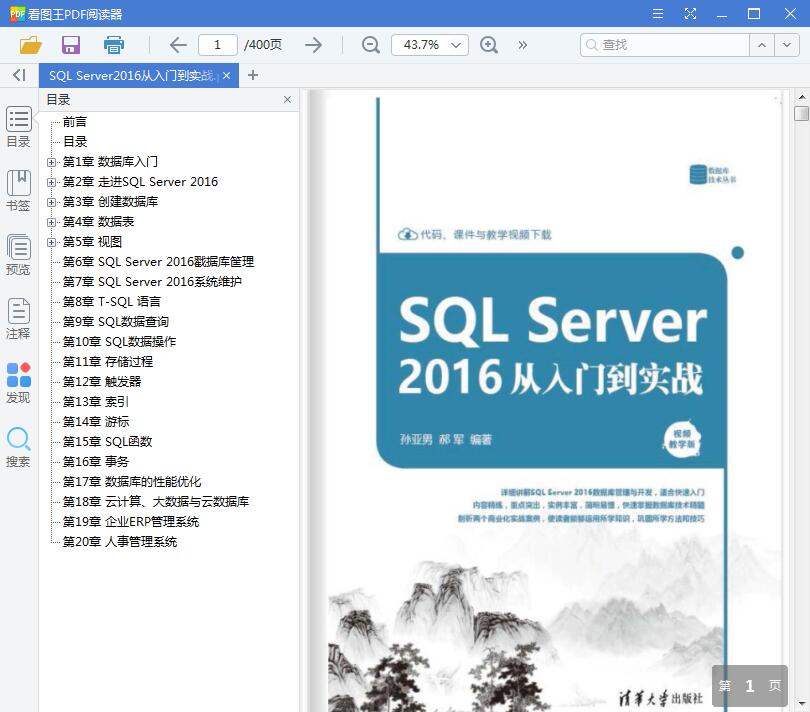Expand 第3章 创建数据库 node
Image resolution: width=810 pixels, height=712 pixels.
click(51, 202)
